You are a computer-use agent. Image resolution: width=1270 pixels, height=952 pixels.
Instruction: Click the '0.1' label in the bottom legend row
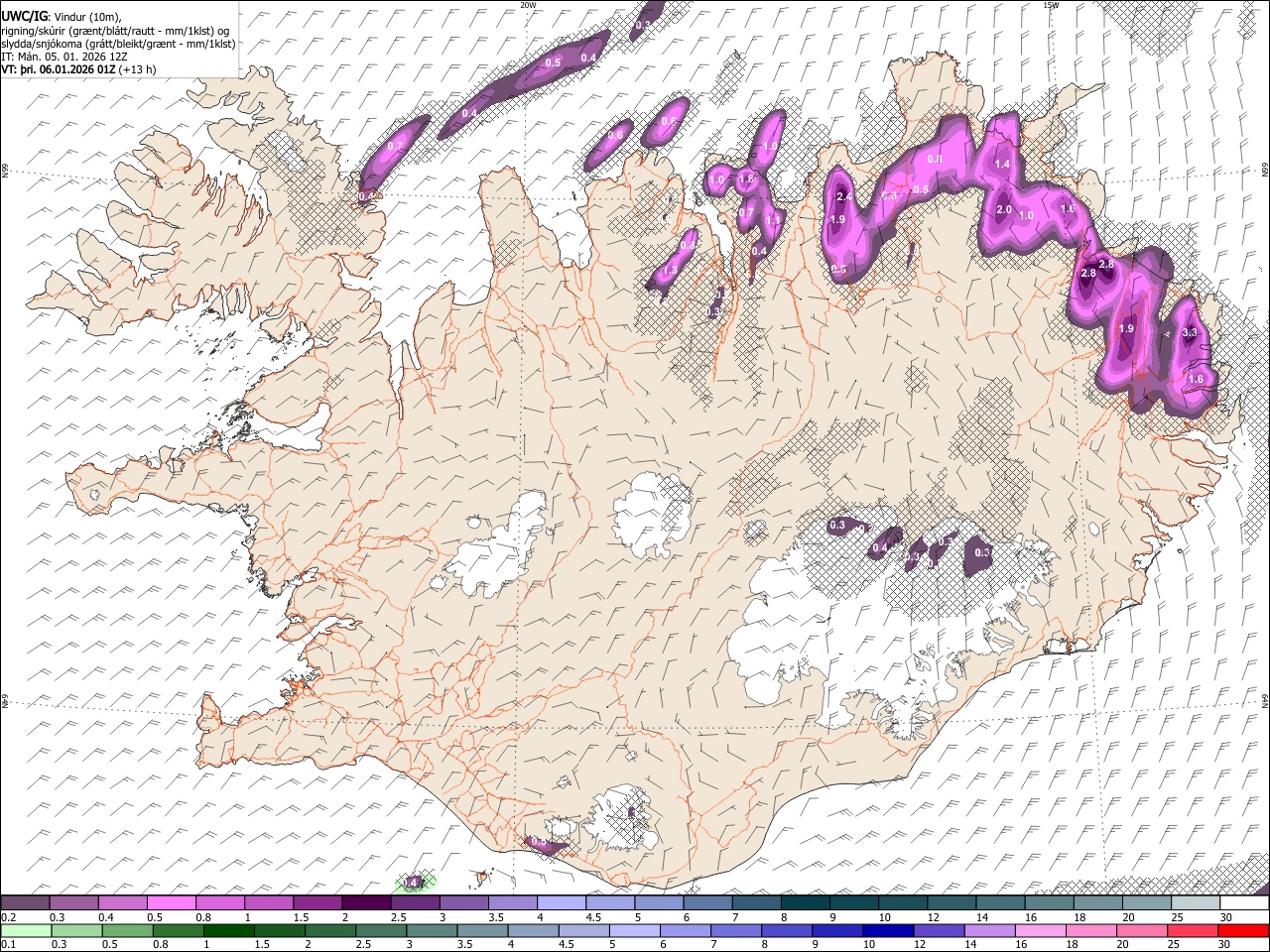(x=9, y=945)
